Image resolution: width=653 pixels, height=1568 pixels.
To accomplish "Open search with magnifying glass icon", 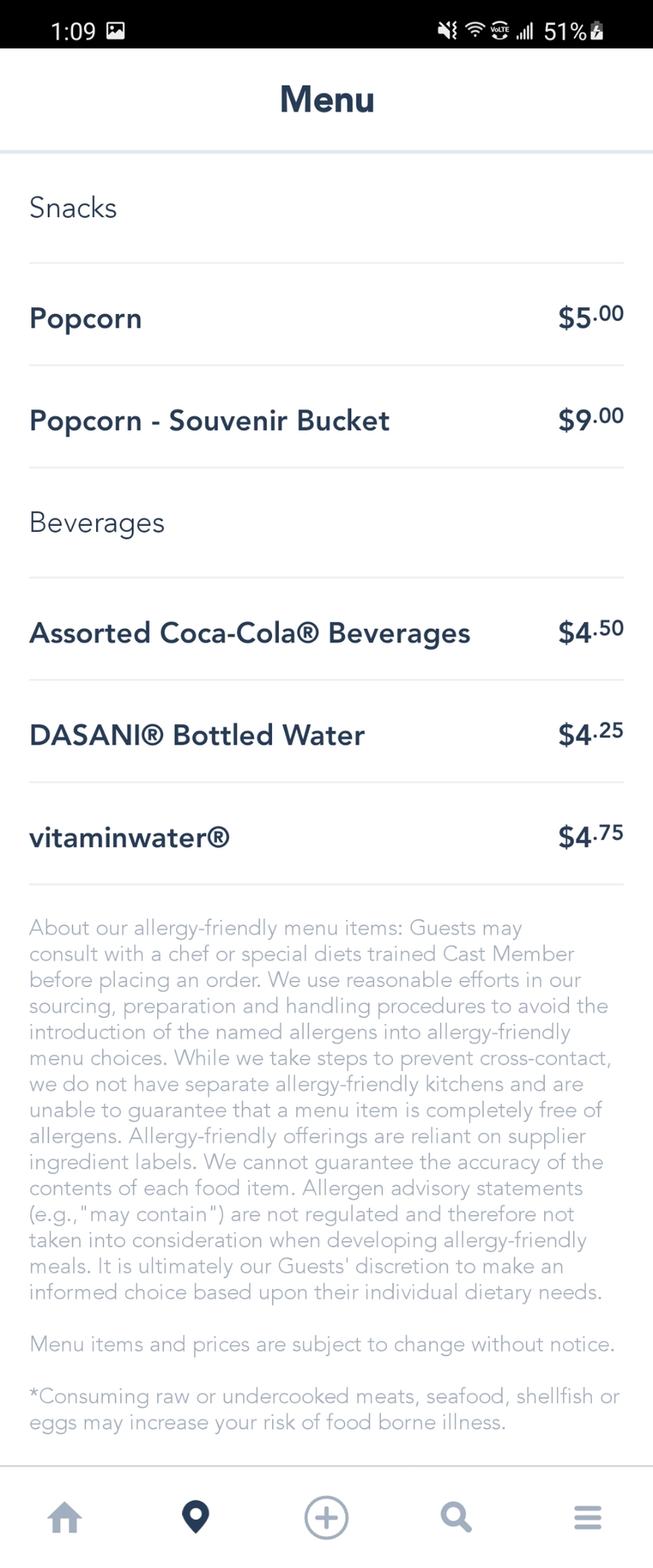I will (456, 1517).
